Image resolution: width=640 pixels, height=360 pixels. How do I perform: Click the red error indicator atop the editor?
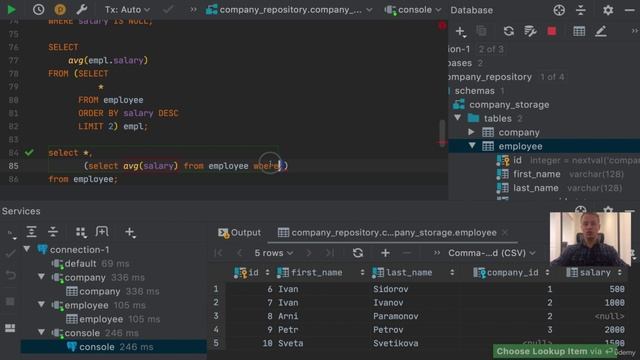pos(442,26)
